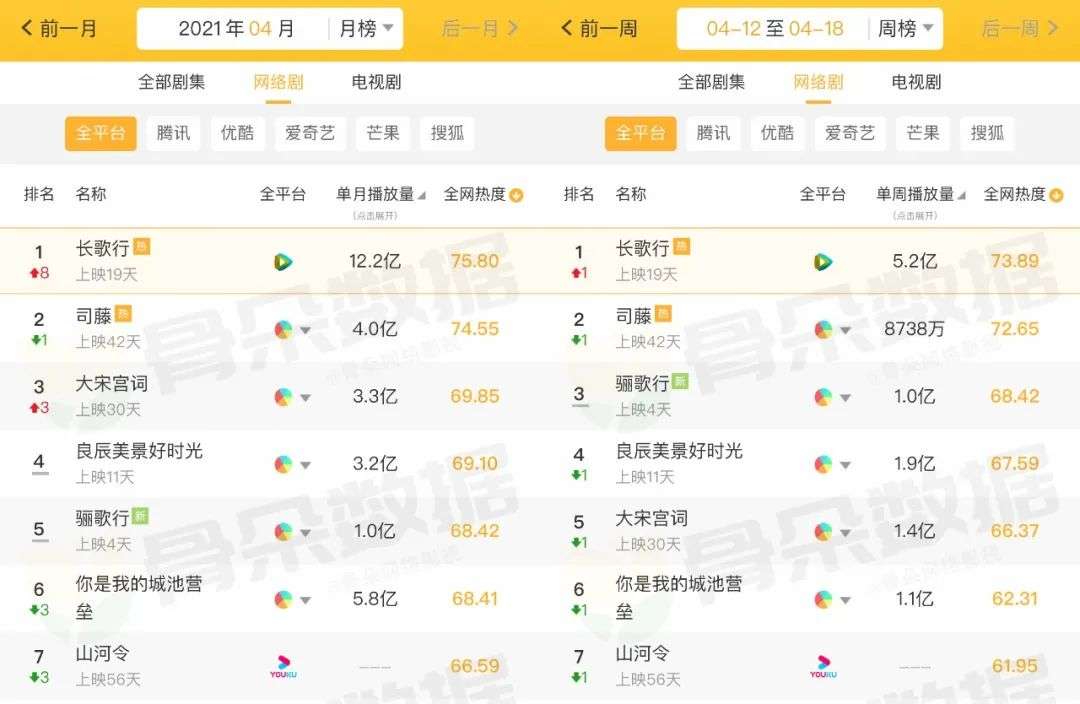1080x704 pixels.
Task: Switch to 全部剧集 tab in weekly chart
Action: [712, 82]
